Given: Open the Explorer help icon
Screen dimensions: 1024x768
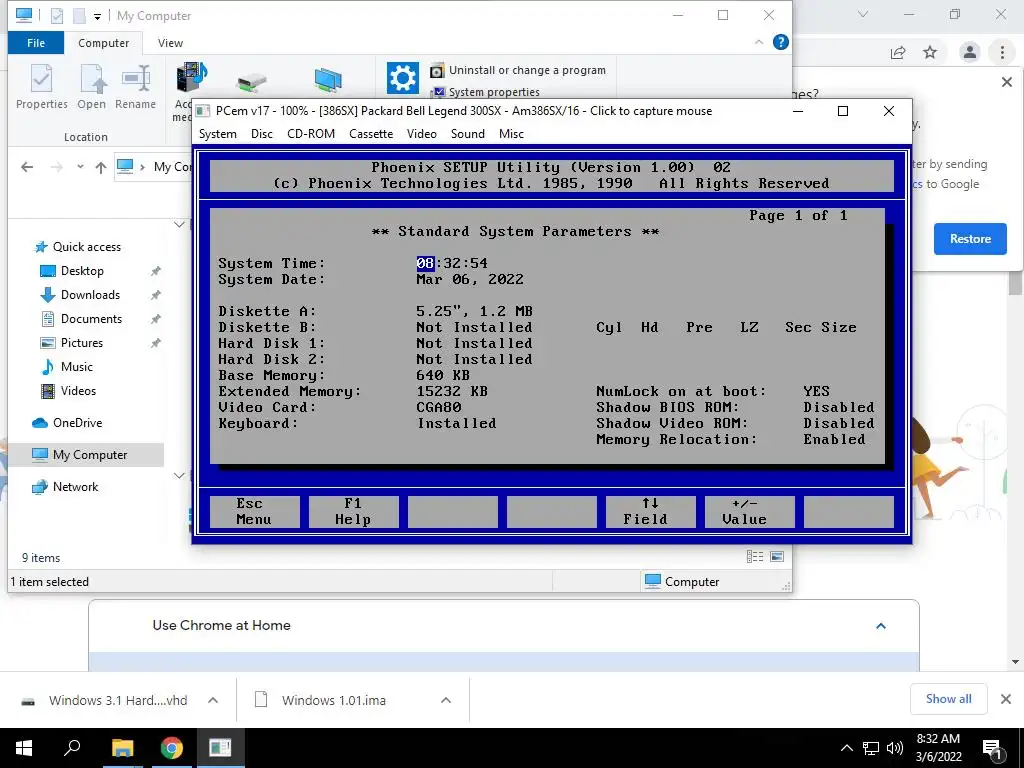Looking at the screenshot, I should [780, 42].
